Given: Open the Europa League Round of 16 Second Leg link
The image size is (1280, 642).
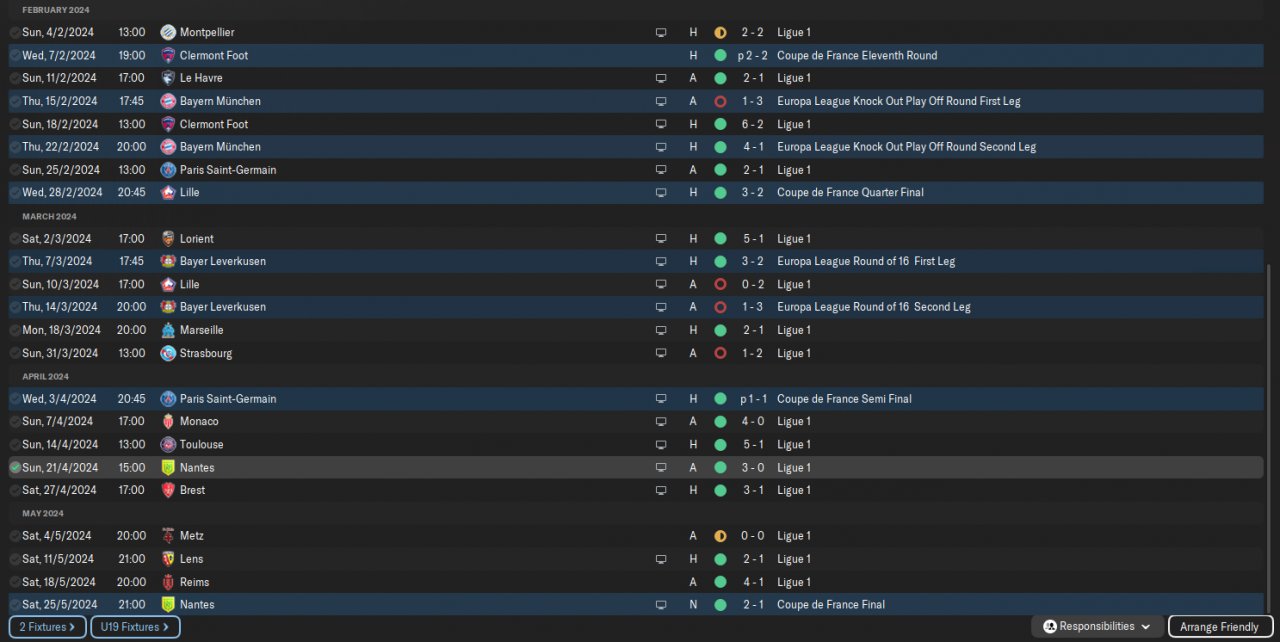Looking at the screenshot, I should [873, 307].
